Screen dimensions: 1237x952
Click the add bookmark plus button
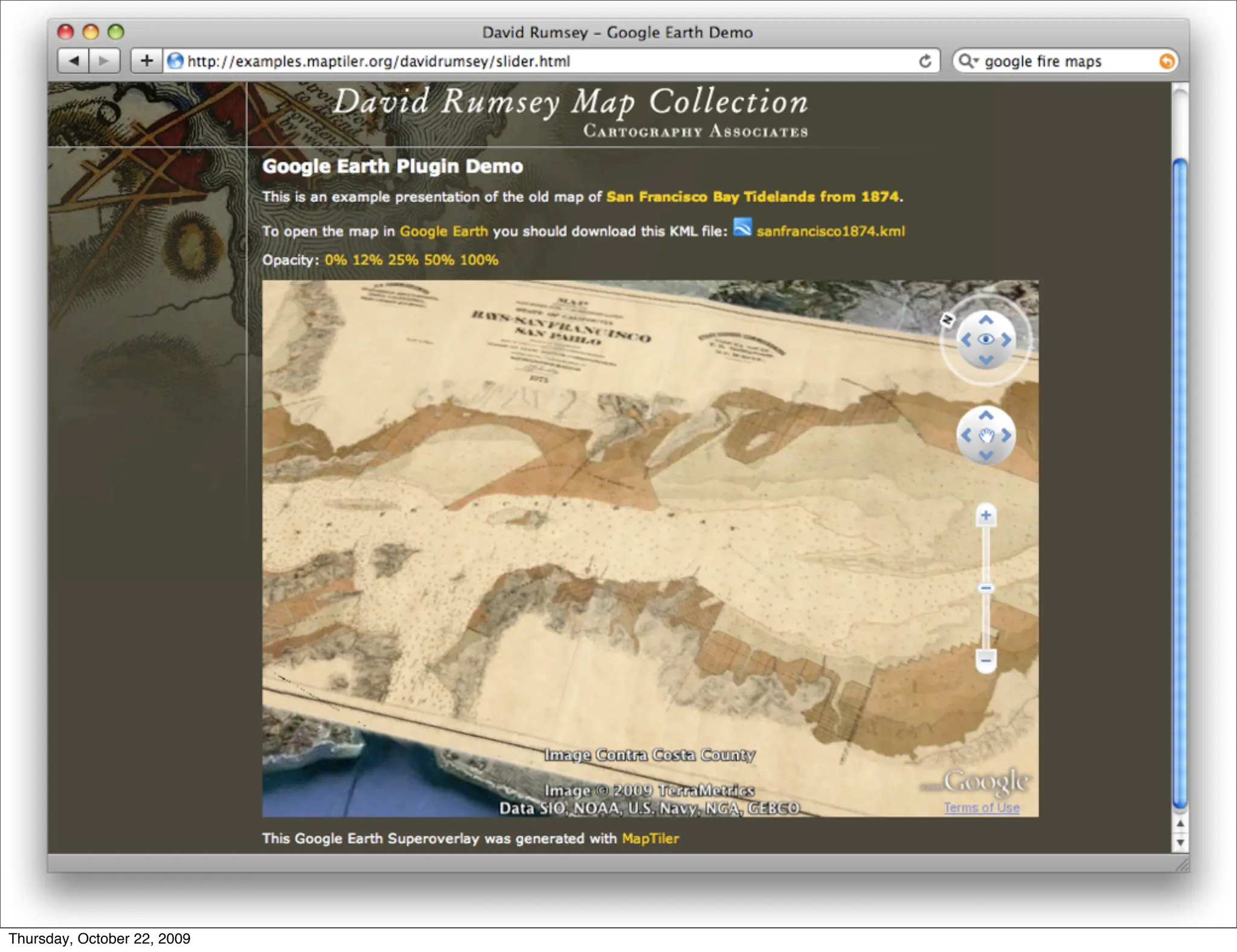[x=147, y=61]
